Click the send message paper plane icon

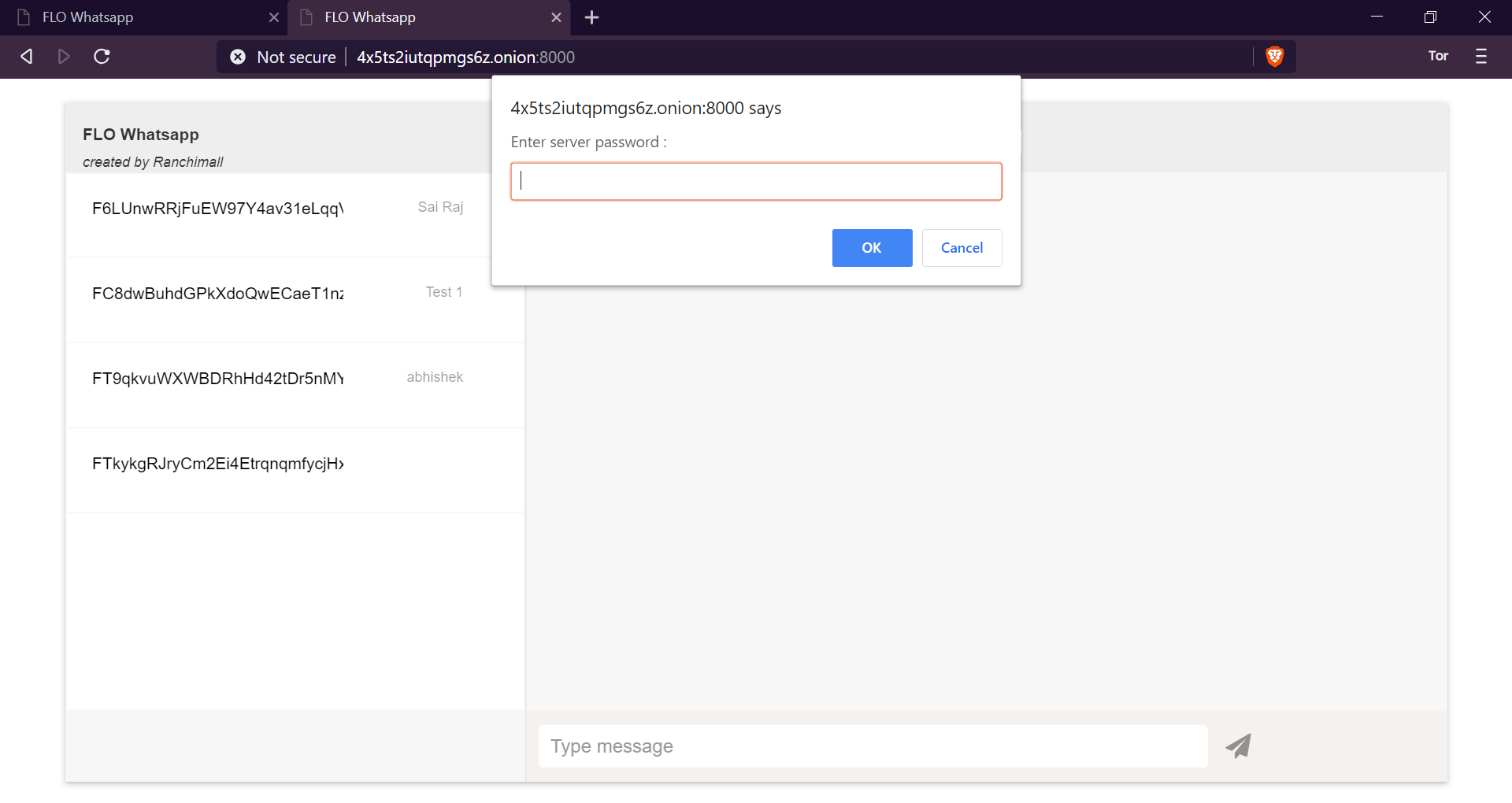[x=1238, y=746]
